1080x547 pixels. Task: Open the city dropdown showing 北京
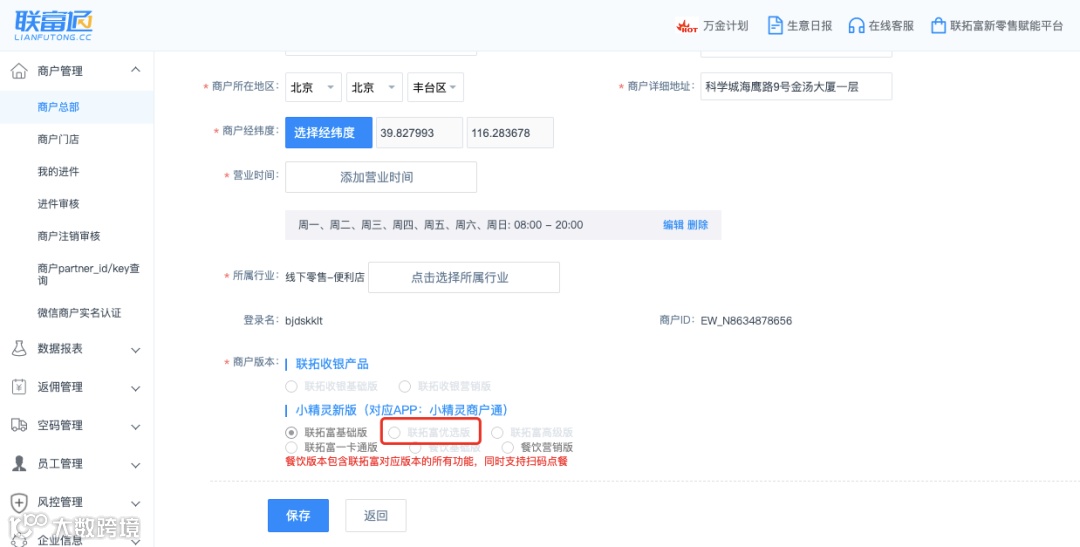point(374,87)
